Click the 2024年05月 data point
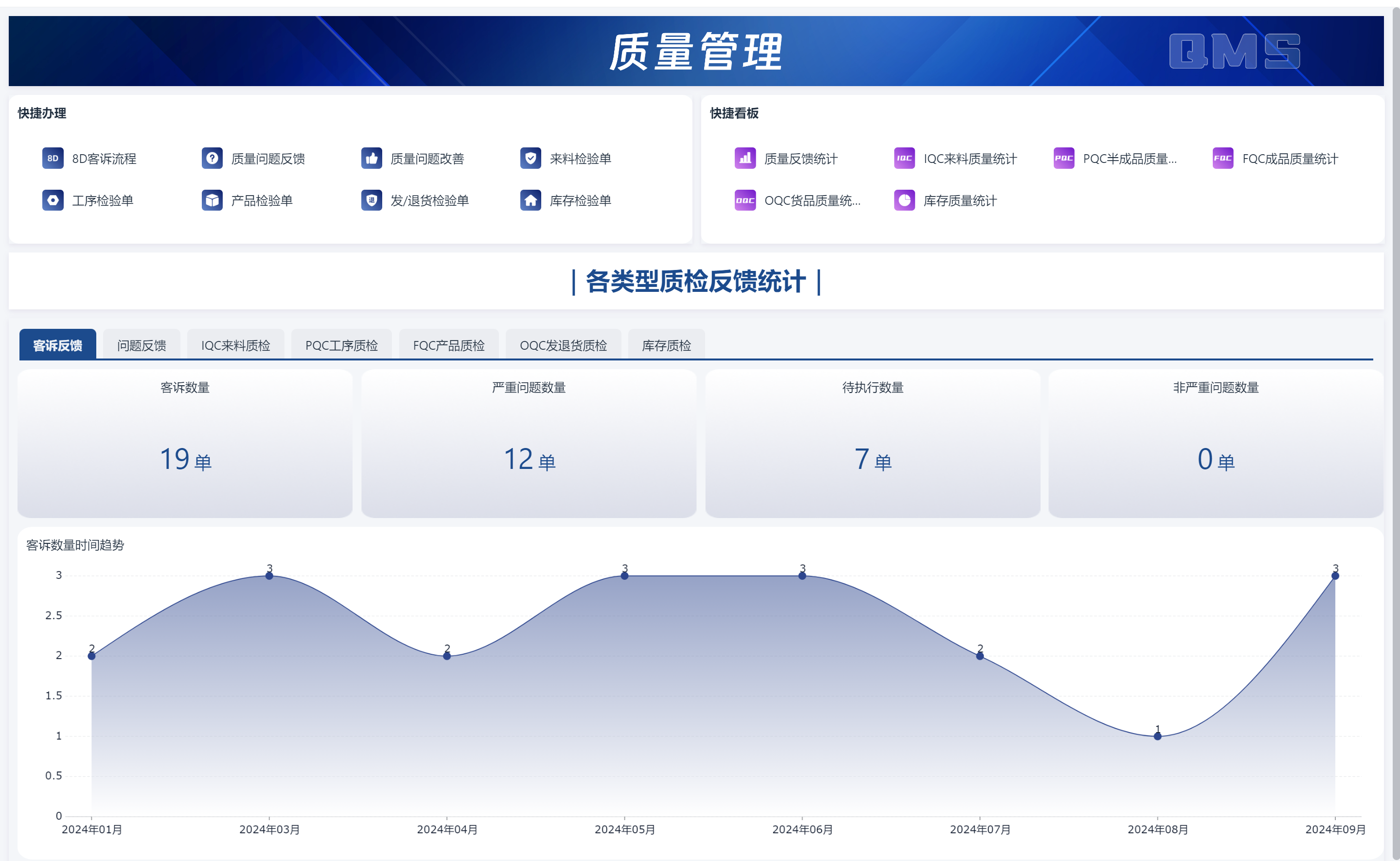 click(624, 576)
